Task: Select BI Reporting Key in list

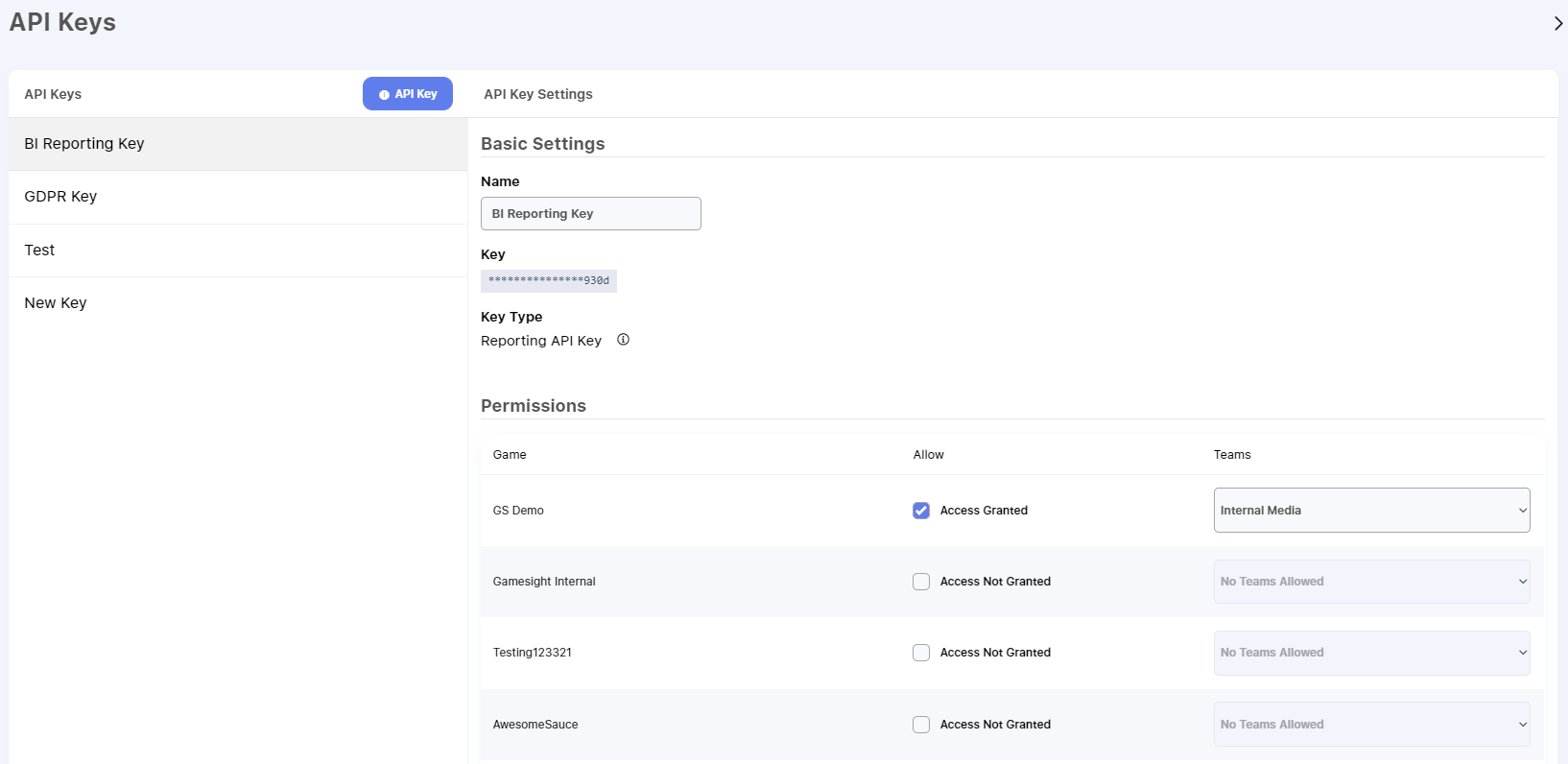Action: click(x=84, y=144)
